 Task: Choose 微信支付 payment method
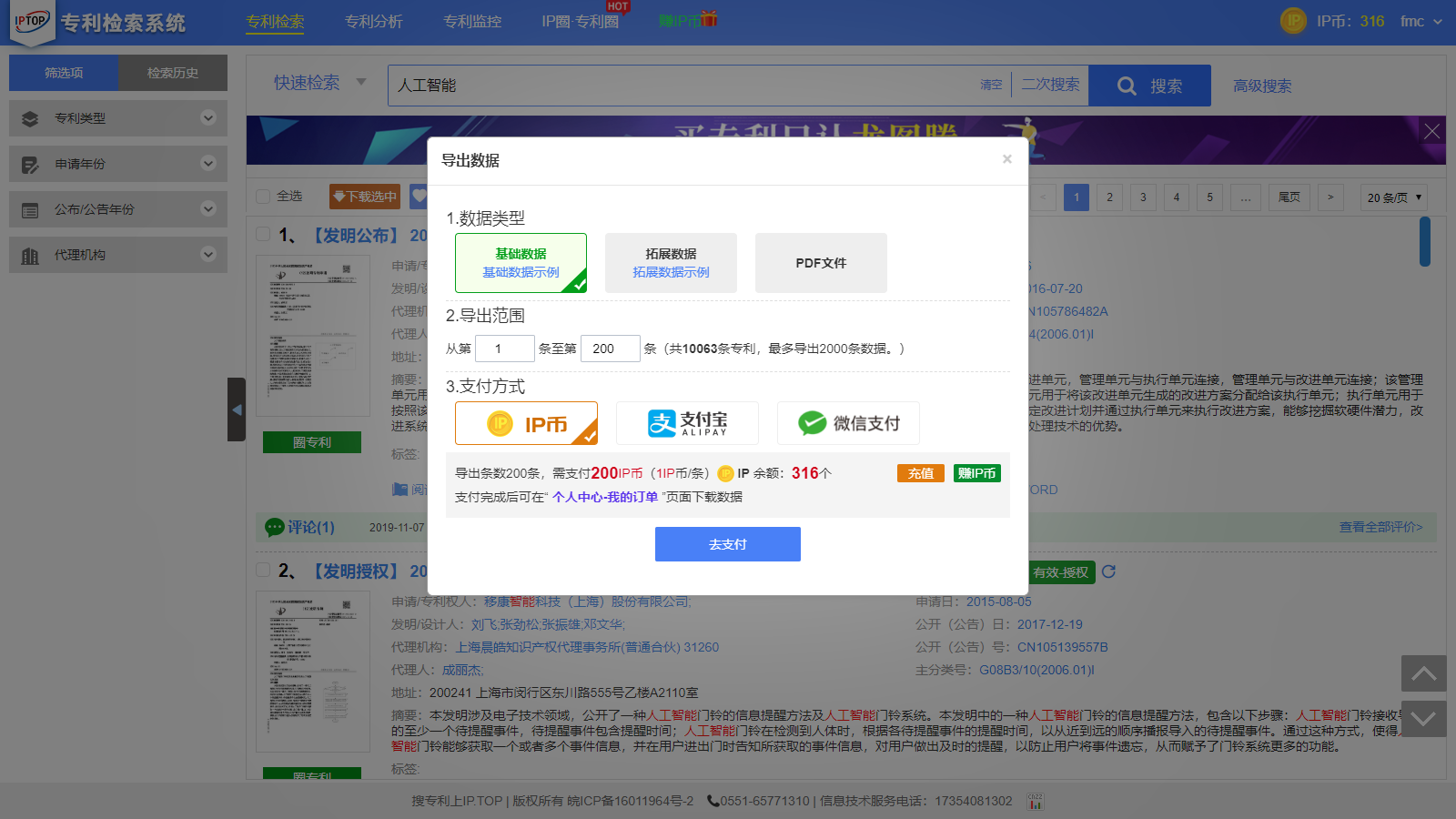coord(848,423)
